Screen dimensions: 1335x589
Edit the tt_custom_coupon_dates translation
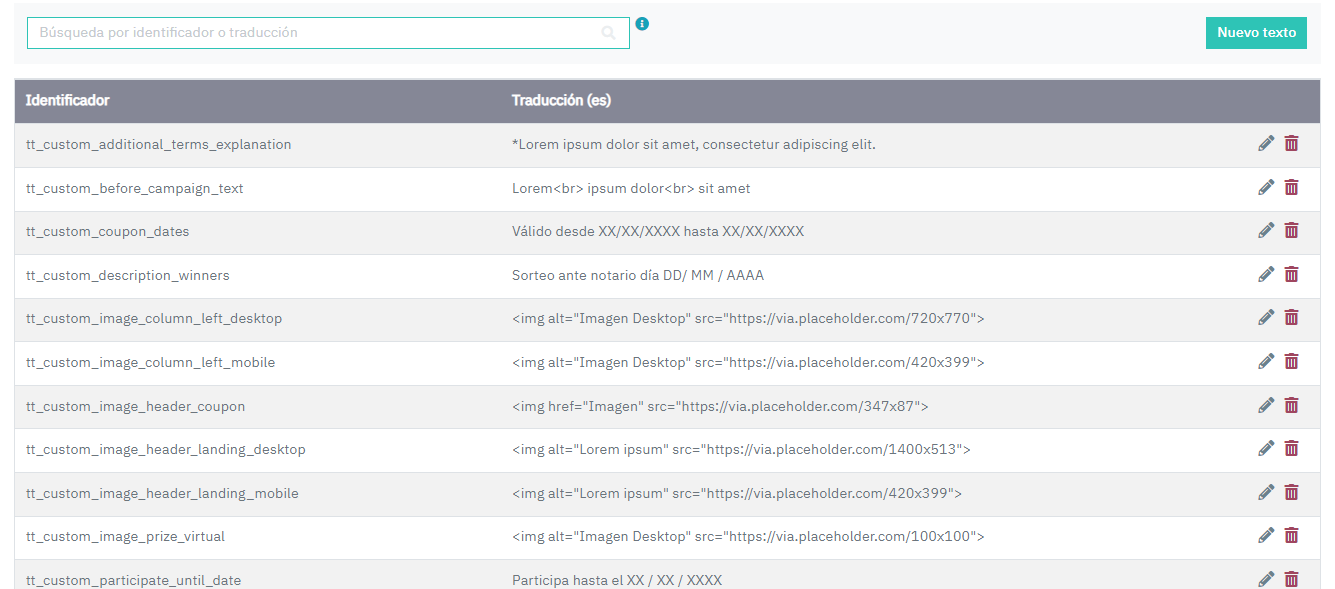1266,231
